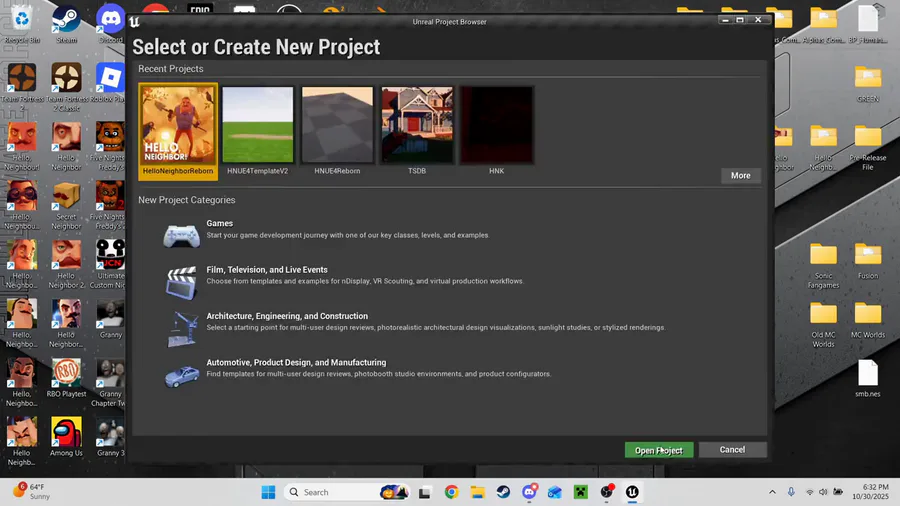Select the MC Worlds folder
The height and width of the screenshot is (506, 900).
pos(868,320)
